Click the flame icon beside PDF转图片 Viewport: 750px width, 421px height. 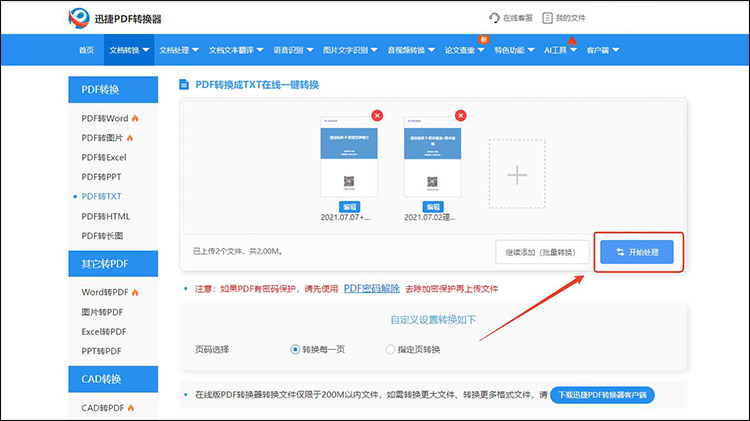pos(130,137)
